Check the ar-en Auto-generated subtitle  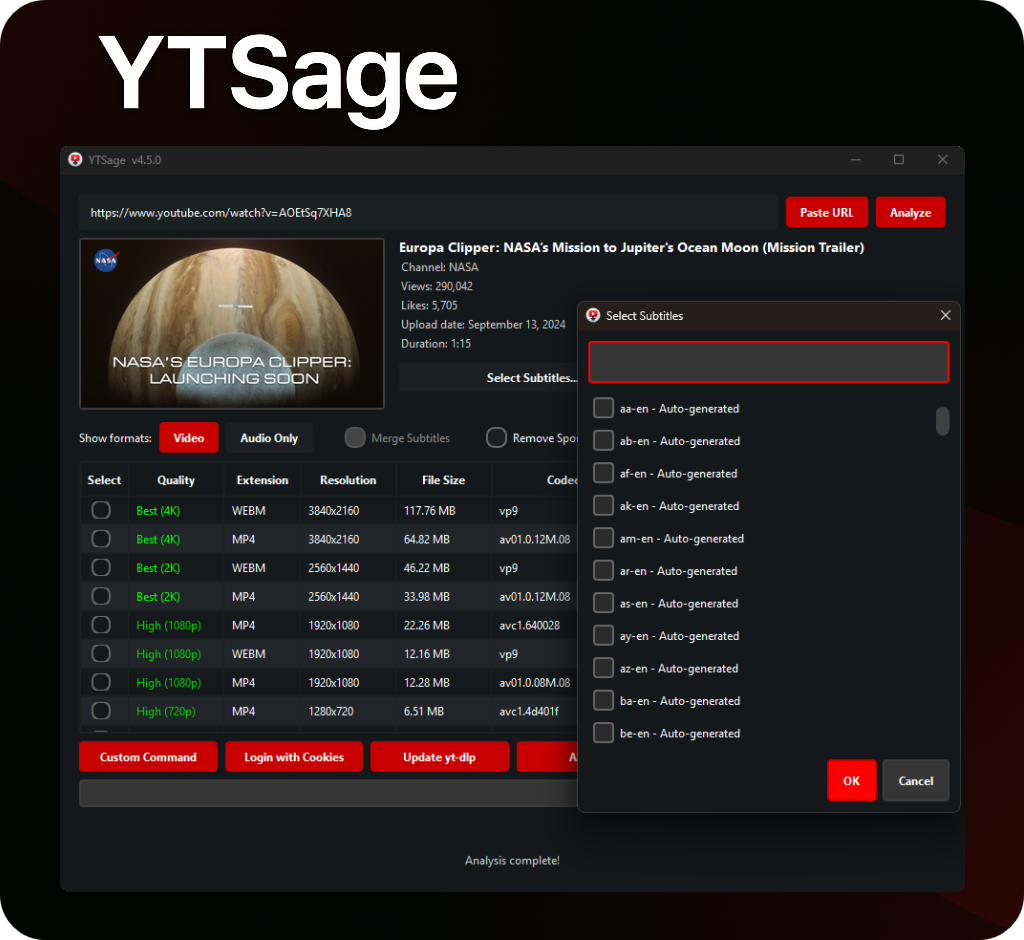pyautogui.click(x=603, y=571)
